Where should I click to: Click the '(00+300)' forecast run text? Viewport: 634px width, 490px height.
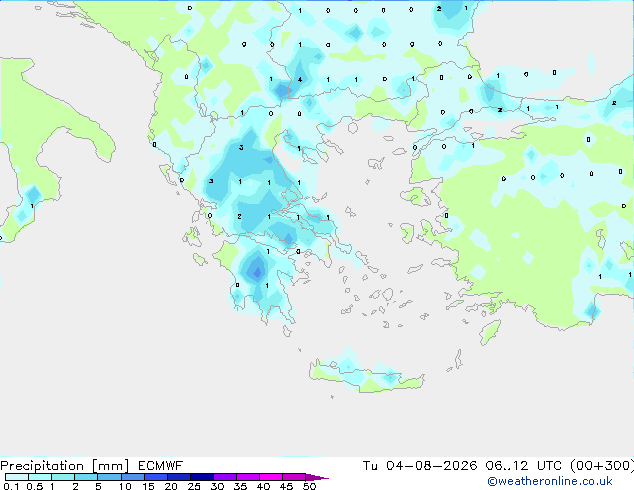(602, 466)
